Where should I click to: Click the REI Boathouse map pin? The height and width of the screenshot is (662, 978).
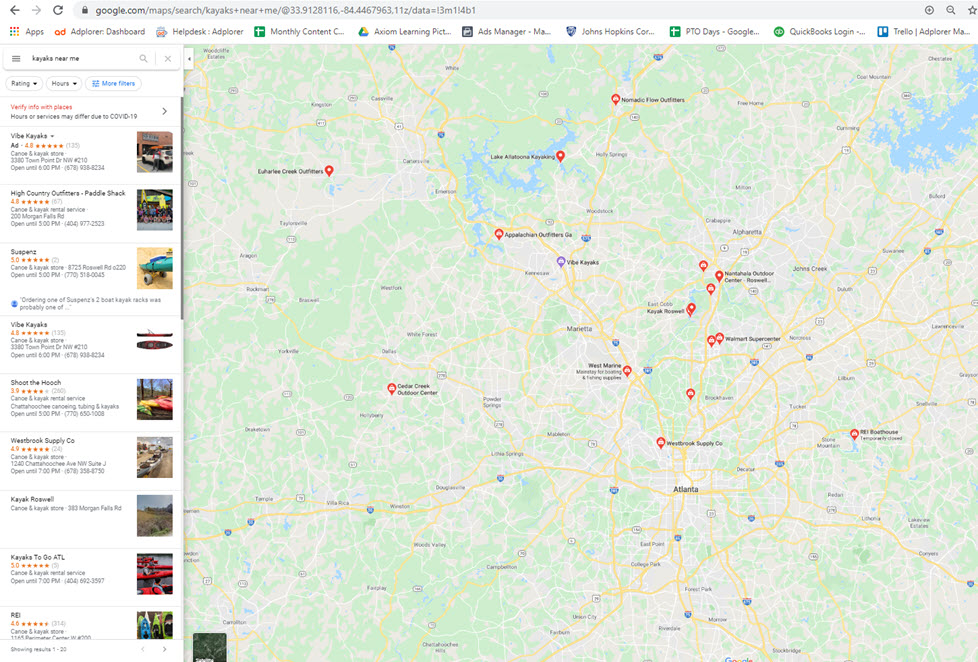854,434
